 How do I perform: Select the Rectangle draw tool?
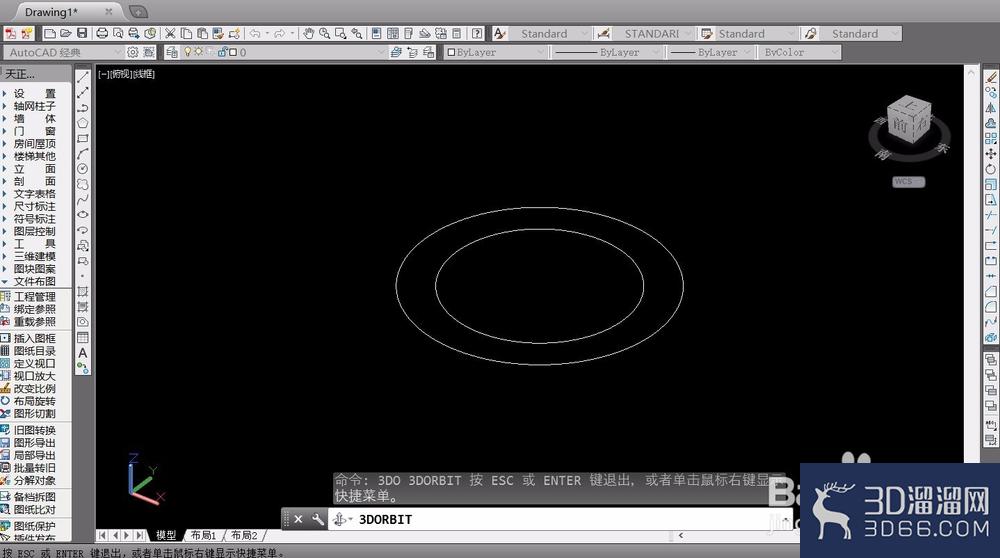[83, 138]
